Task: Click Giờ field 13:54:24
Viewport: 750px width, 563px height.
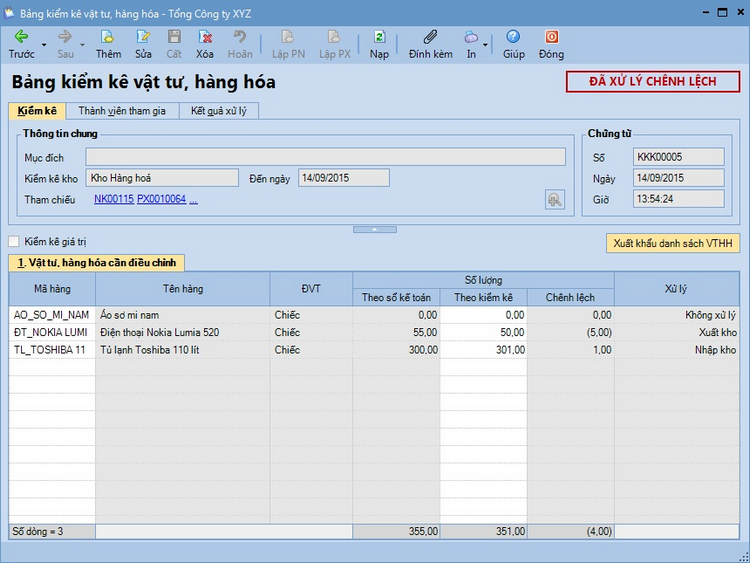Action: coord(678,199)
